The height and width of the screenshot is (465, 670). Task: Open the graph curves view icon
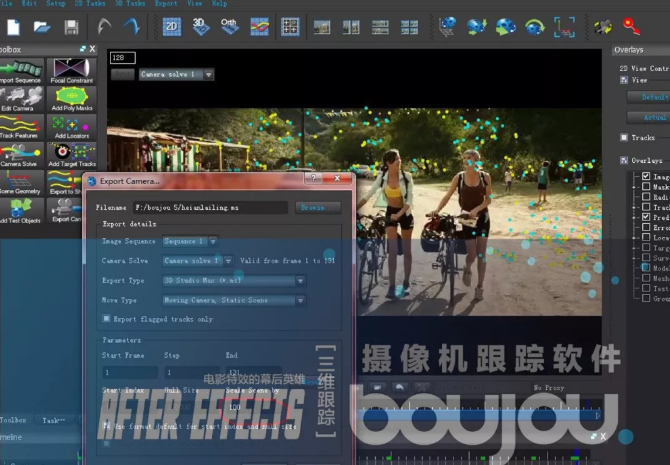tap(259, 27)
